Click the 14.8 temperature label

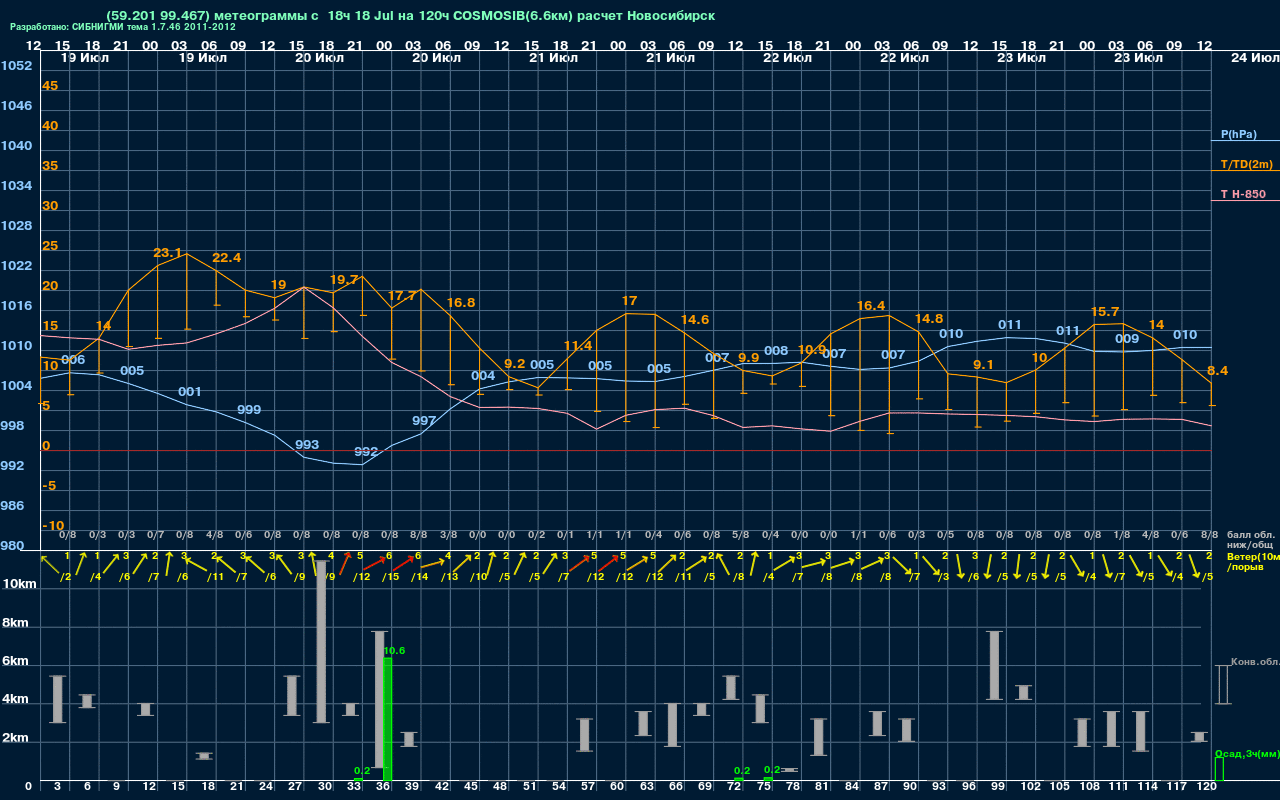pos(929,319)
